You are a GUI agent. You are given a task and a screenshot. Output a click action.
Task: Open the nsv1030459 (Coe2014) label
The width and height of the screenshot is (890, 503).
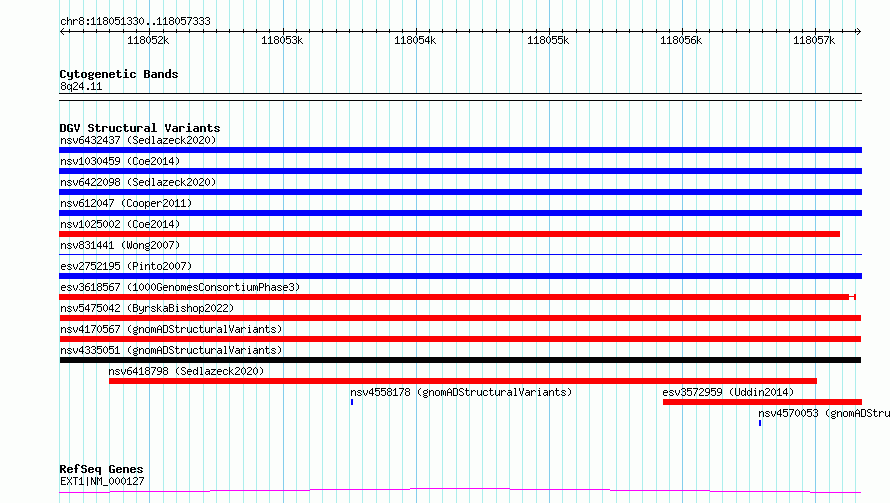pyautogui.click(x=120, y=161)
